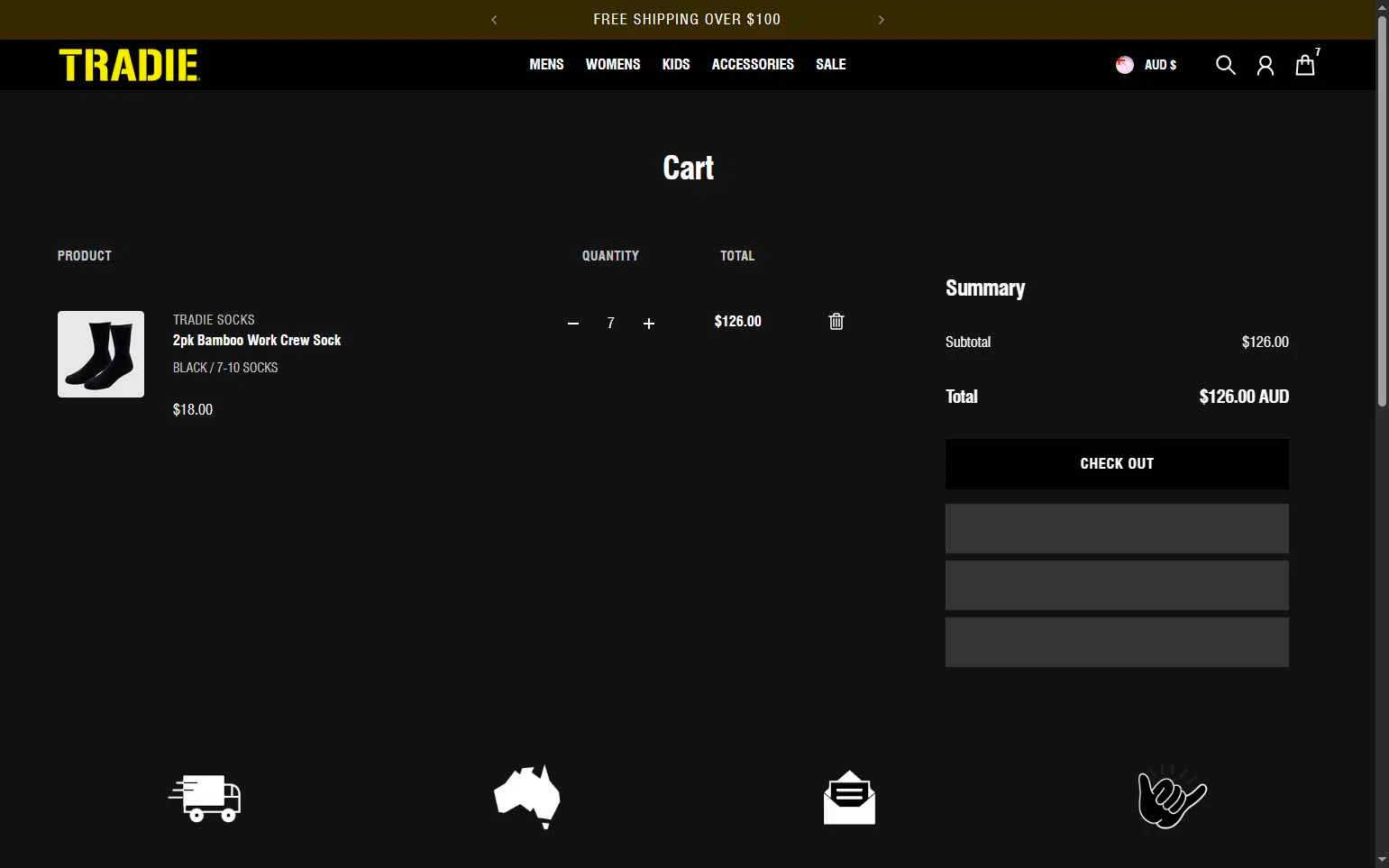1389x868 pixels.
Task: Show next announcement with right arrow
Action: coord(882,20)
